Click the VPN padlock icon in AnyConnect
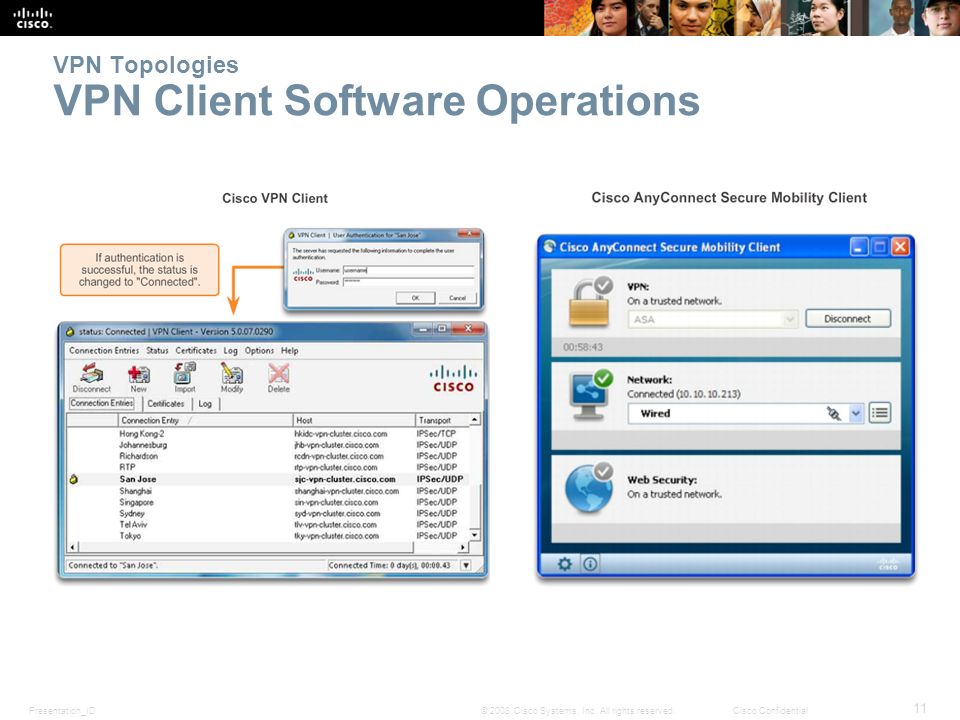This screenshot has width=960, height=720. tap(590, 301)
